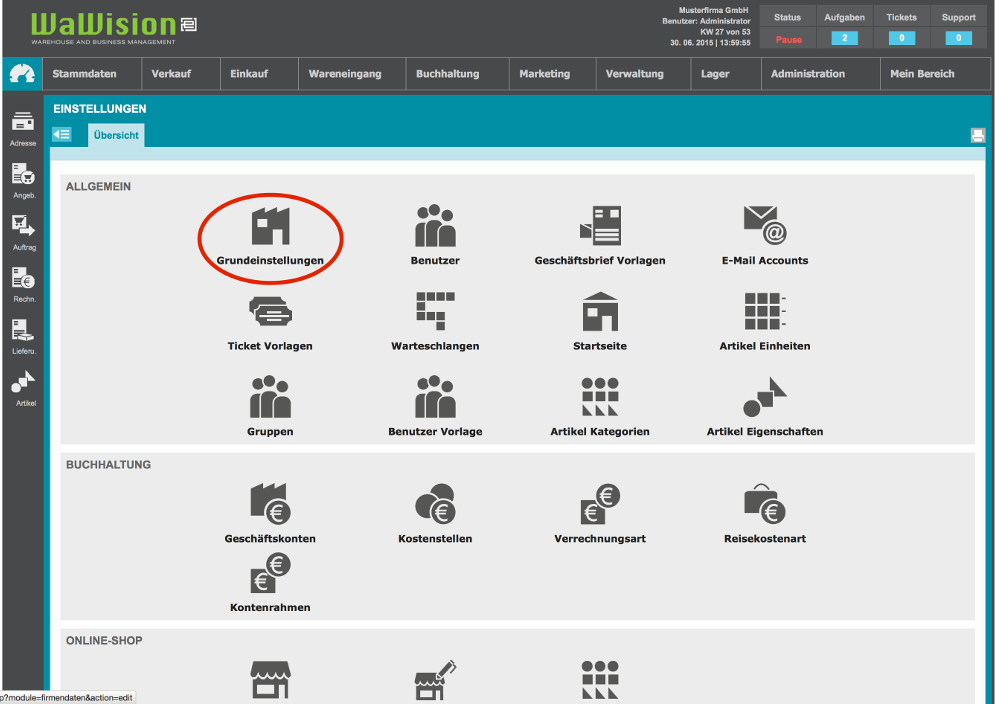Open Ticket Vorlagen icon
This screenshot has height=704, width=995.
tap(269, 313)
